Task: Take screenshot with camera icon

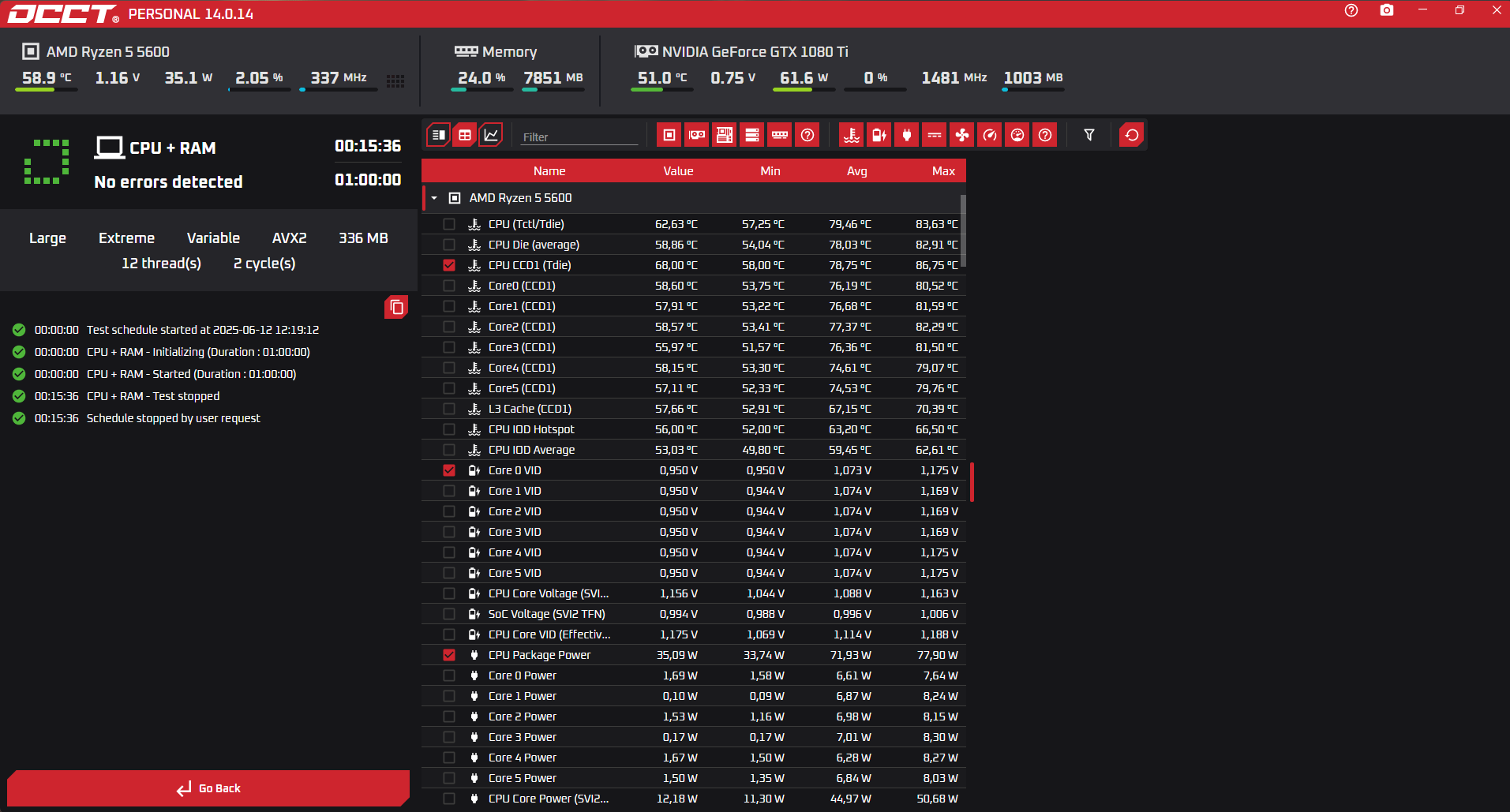Action: click(x=1387, y=10)
